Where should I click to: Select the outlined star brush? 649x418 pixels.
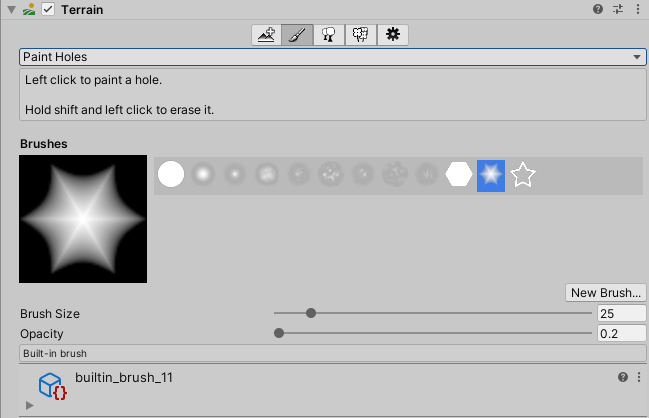(523, 175)
